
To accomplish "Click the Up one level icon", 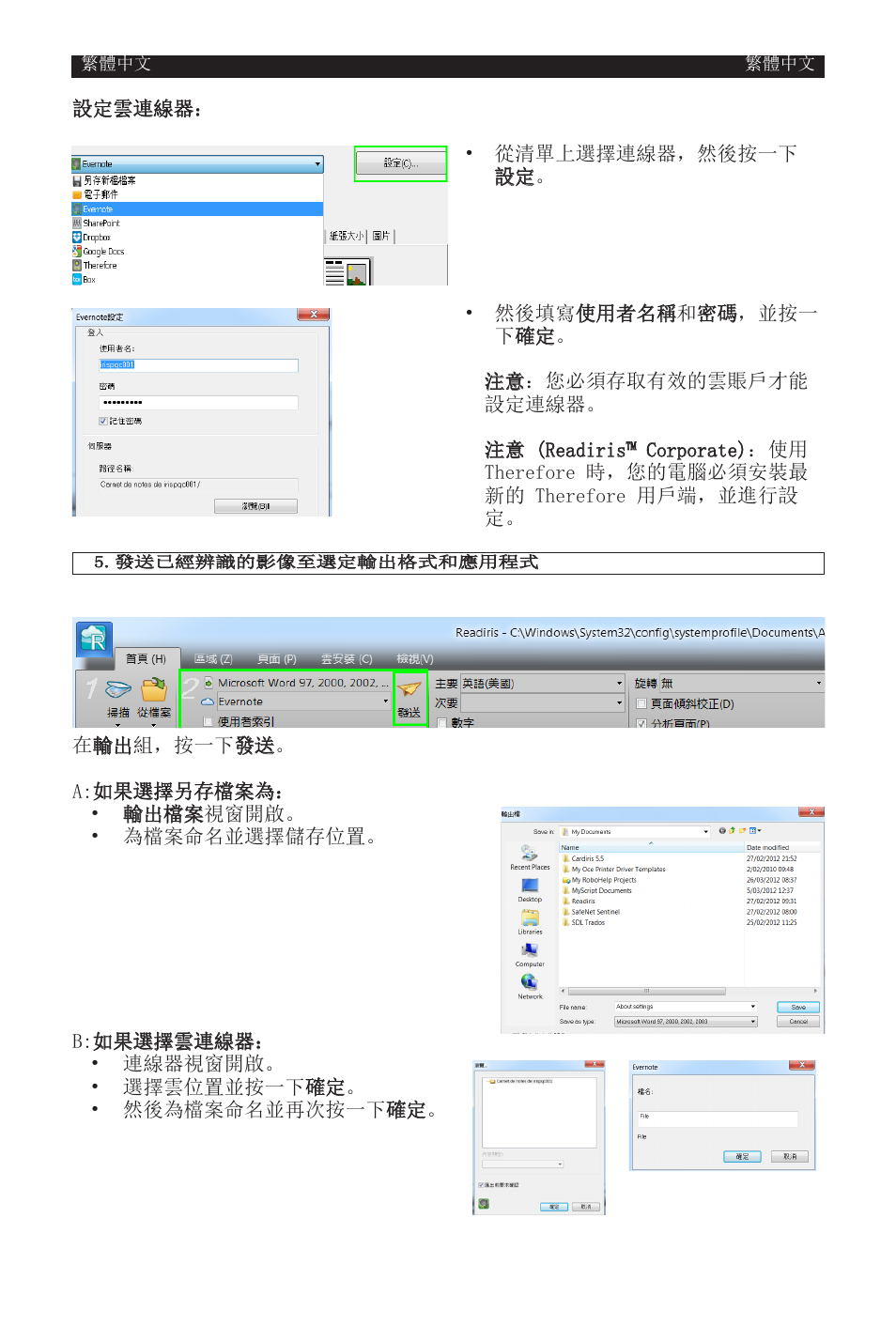I will point(732,831).
